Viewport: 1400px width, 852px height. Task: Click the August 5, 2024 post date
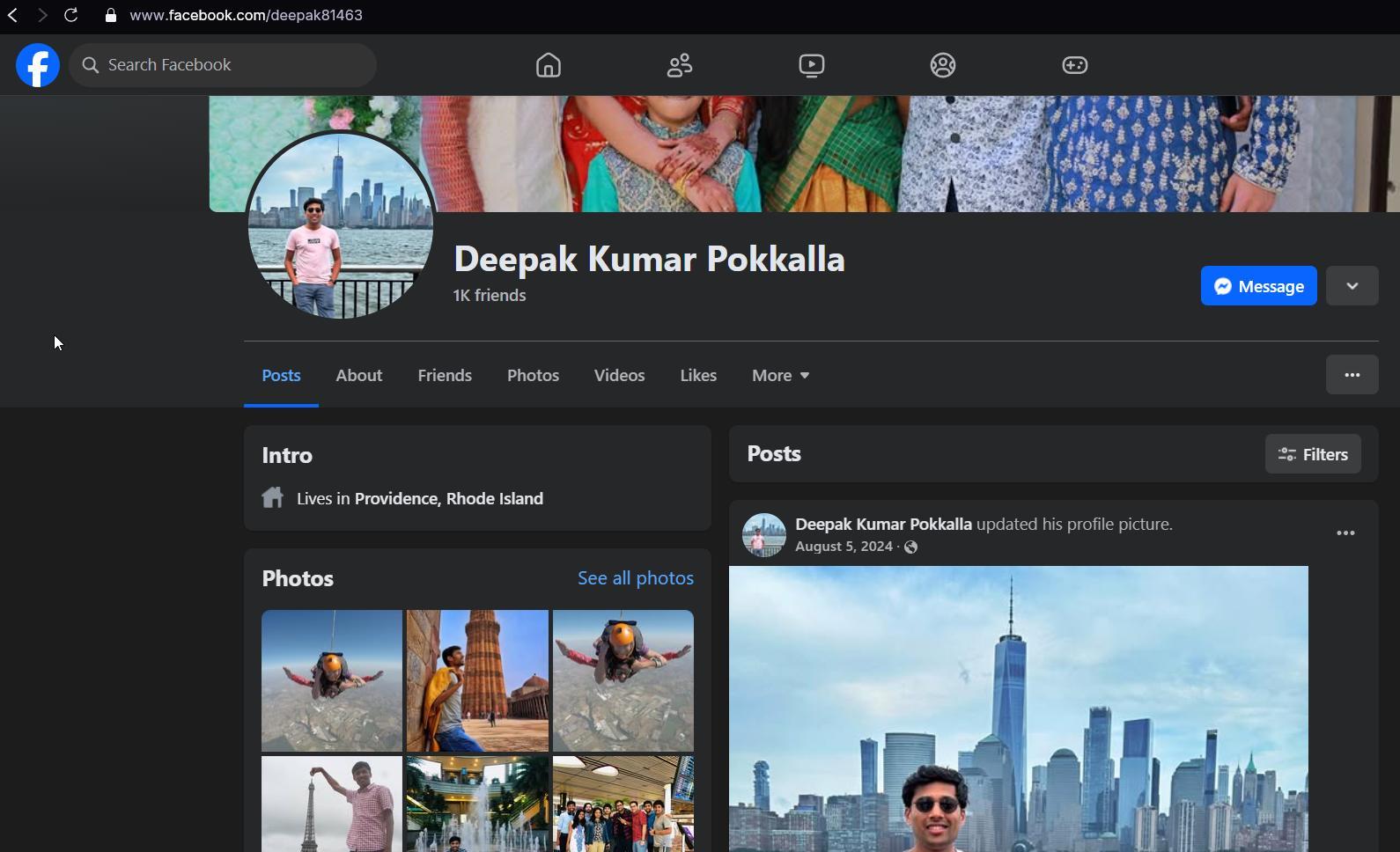[x=844, y=547]
